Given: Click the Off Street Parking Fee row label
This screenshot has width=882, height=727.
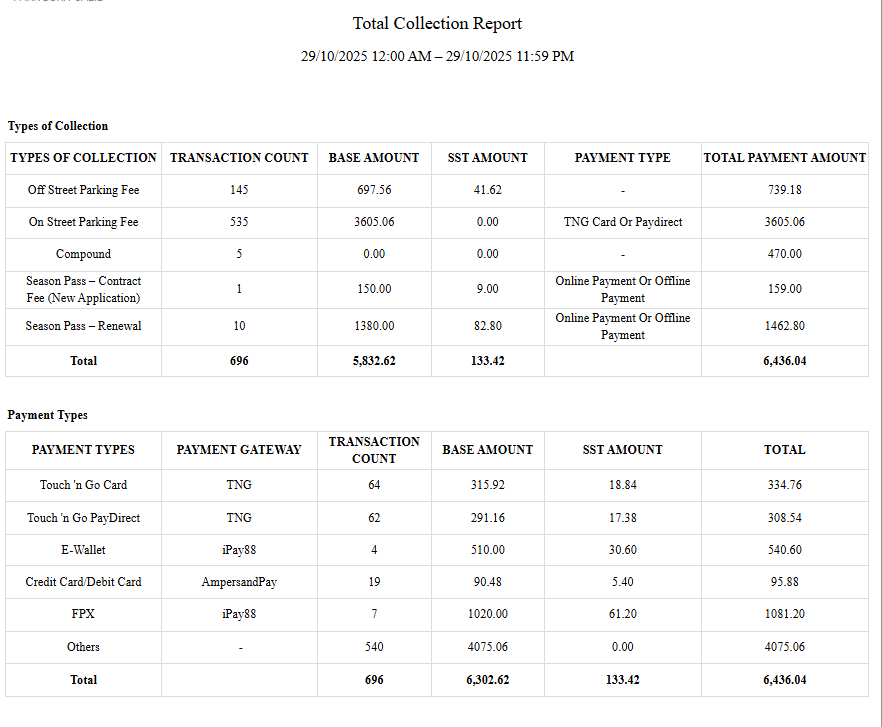Looking at the screenshot, I should click(x=83, y=190).
